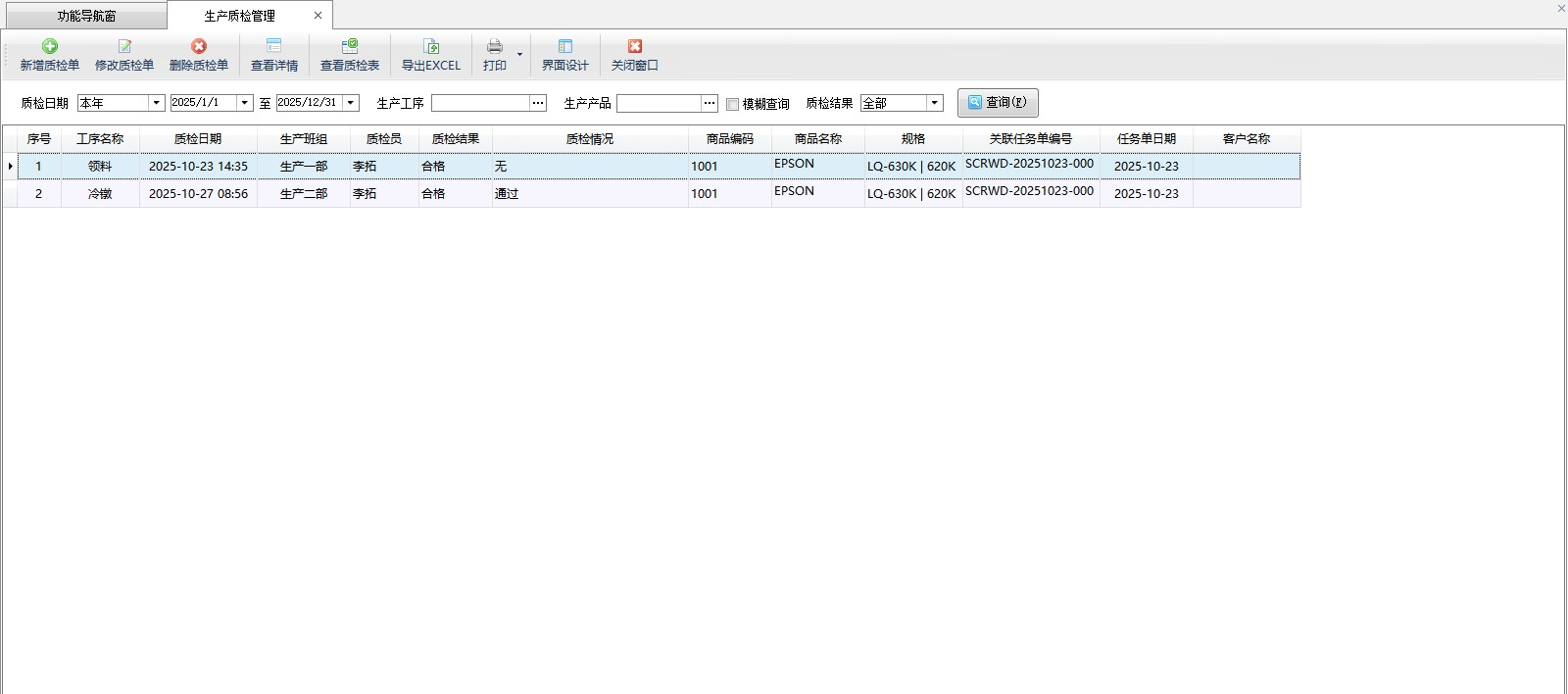1568x694 pixels.
Task: Open the start date 2025/1/1 picker
Action: [x=244, y=103]
